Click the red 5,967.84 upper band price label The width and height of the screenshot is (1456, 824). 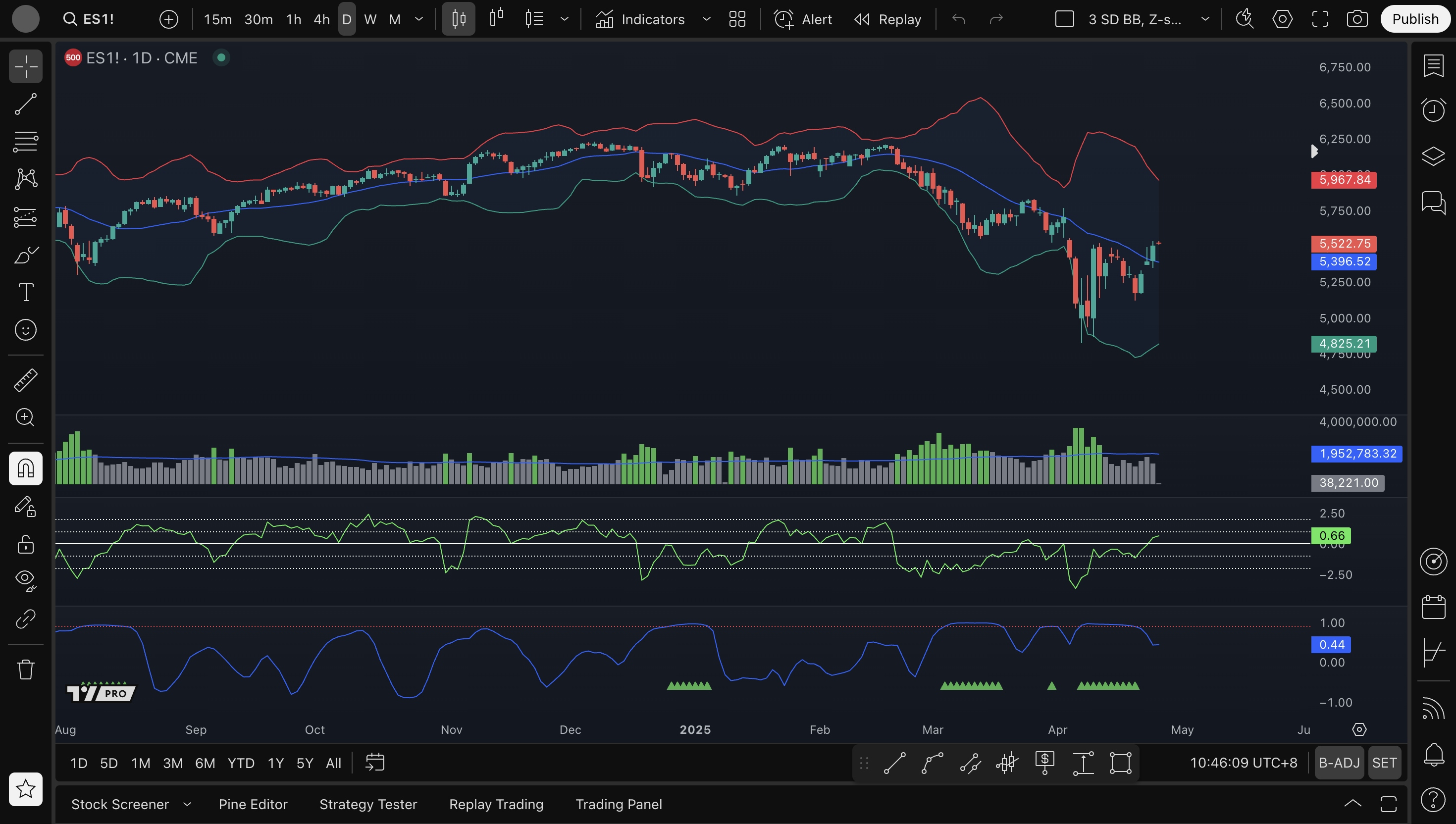click(1344, 180)
